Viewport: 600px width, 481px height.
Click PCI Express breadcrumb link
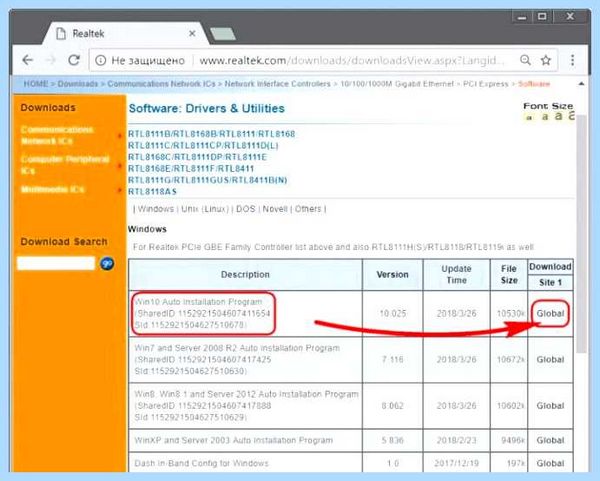(x=486, y=84)
